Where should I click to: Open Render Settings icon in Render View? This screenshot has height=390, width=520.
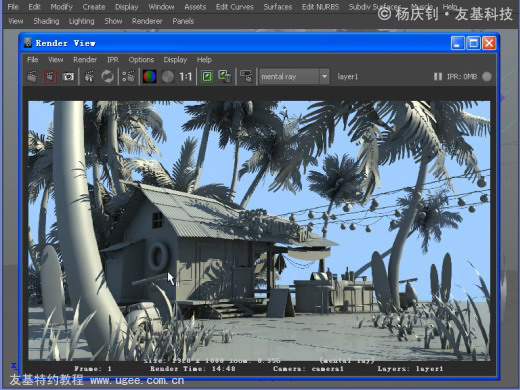(x=129, y=77)
